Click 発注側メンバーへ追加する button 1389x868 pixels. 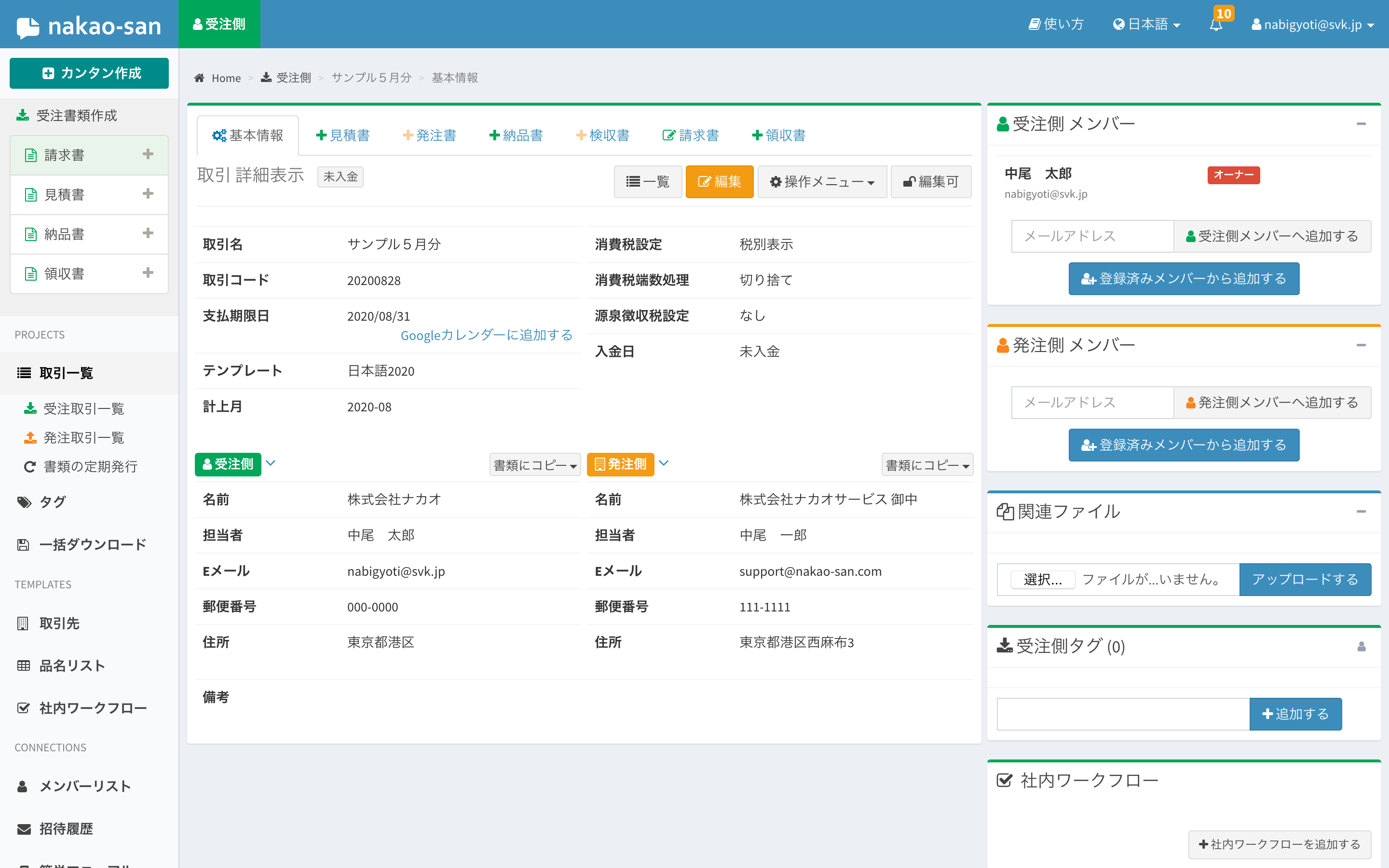click(1272, 403)
